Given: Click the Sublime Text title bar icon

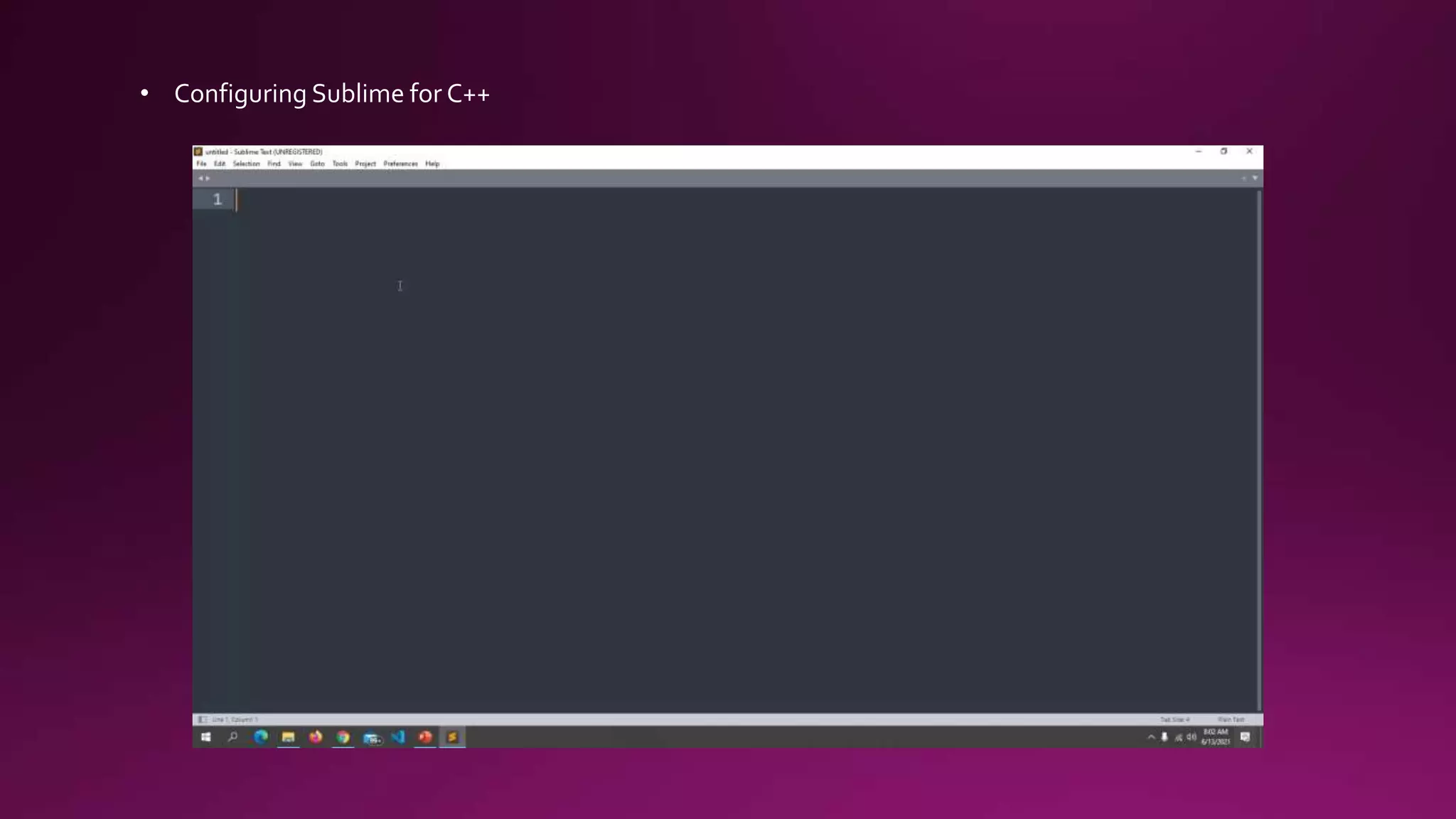Looking at the screenshot, I should tap(198, 151).
